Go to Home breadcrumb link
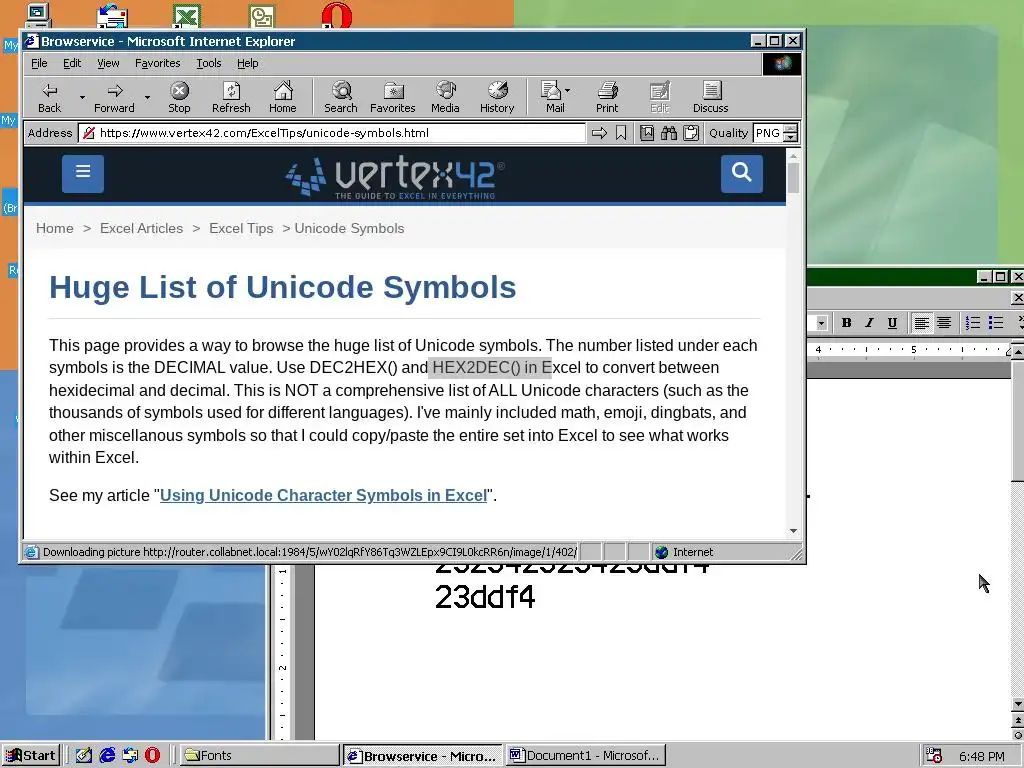This screenshot has height=768, width=1024. click(55, 229)
